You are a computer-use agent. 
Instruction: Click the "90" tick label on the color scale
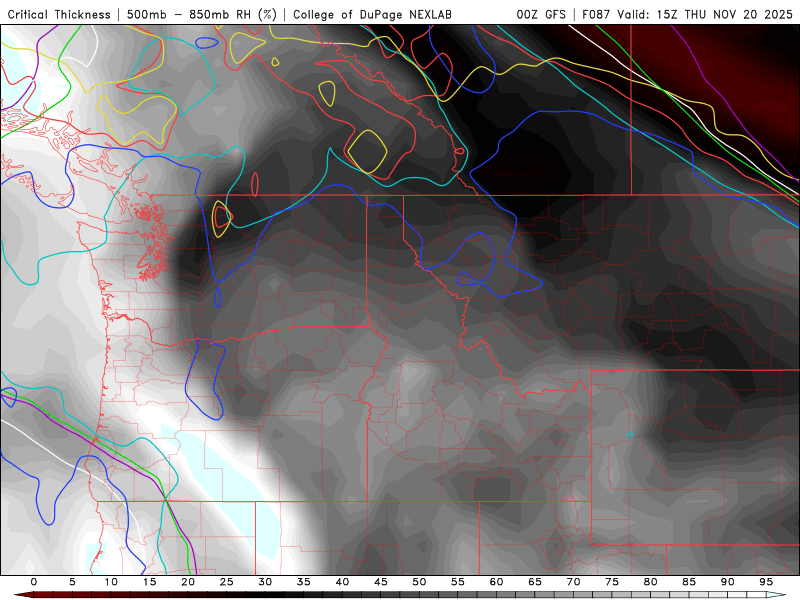tap(727, 582)
